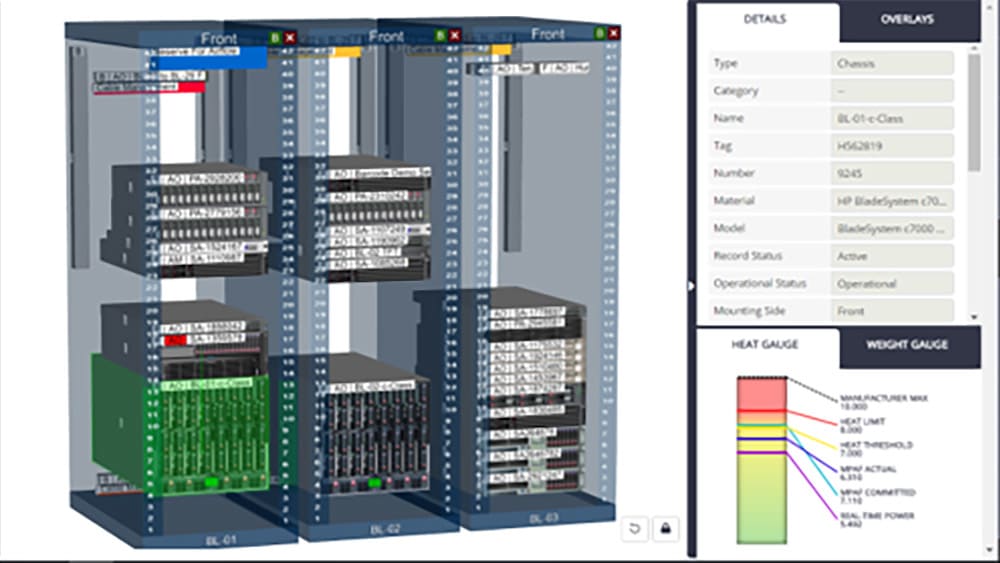Click the reset view rotate icon
This screenshot has height=563, width=1000.
[x=633, y=527]
